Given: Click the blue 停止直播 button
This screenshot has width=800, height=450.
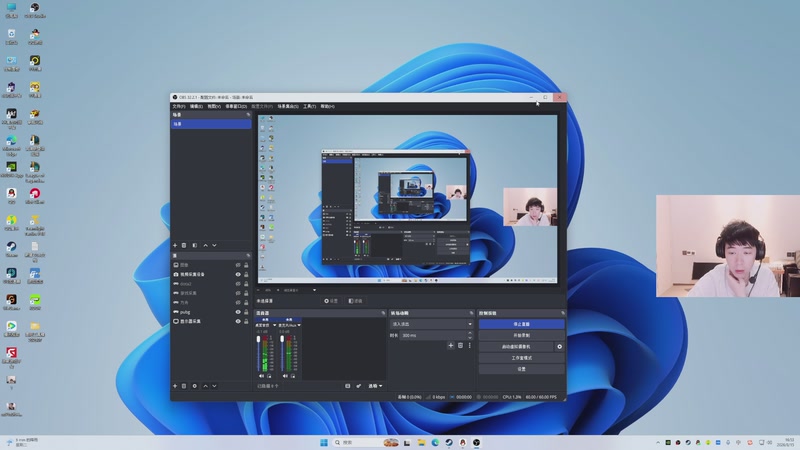Looking at the screenshot, I should 521,324.
